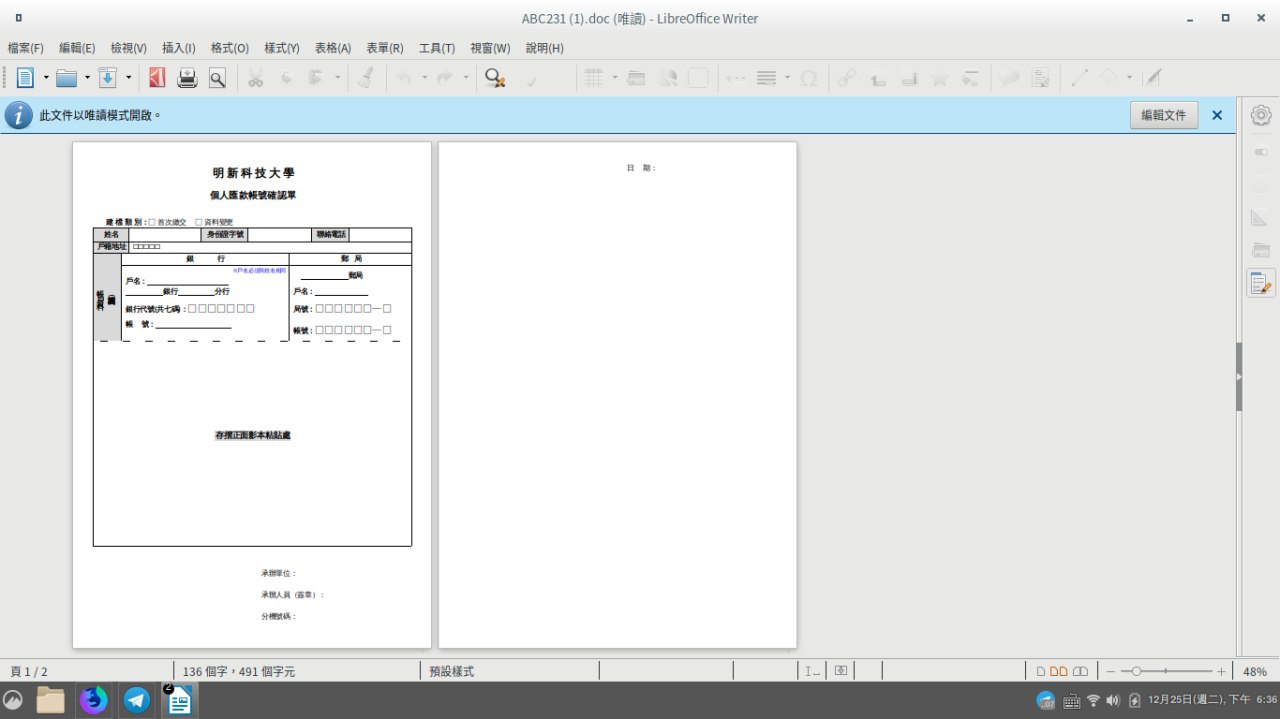Click the Insert Chart icon
This screenshot has width=1280, height=719.
tap(667, 78)
